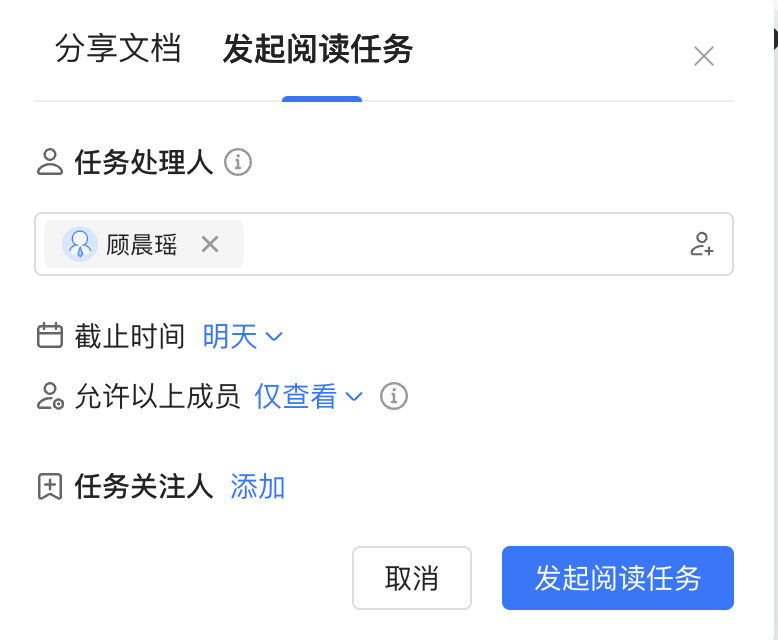Screen dimensions: 778x640
Task: Close the dialog with the X icon
Action: 704,56
